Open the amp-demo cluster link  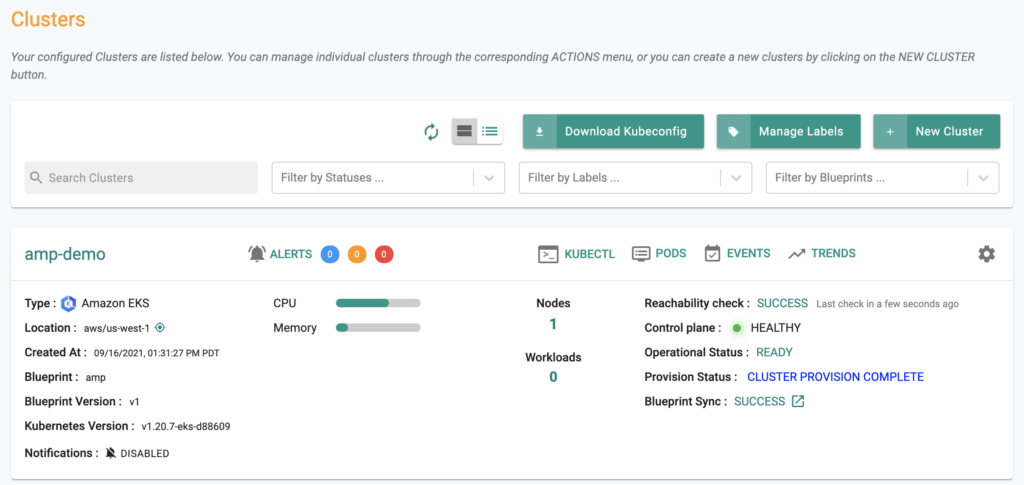(x=65, y=254)
